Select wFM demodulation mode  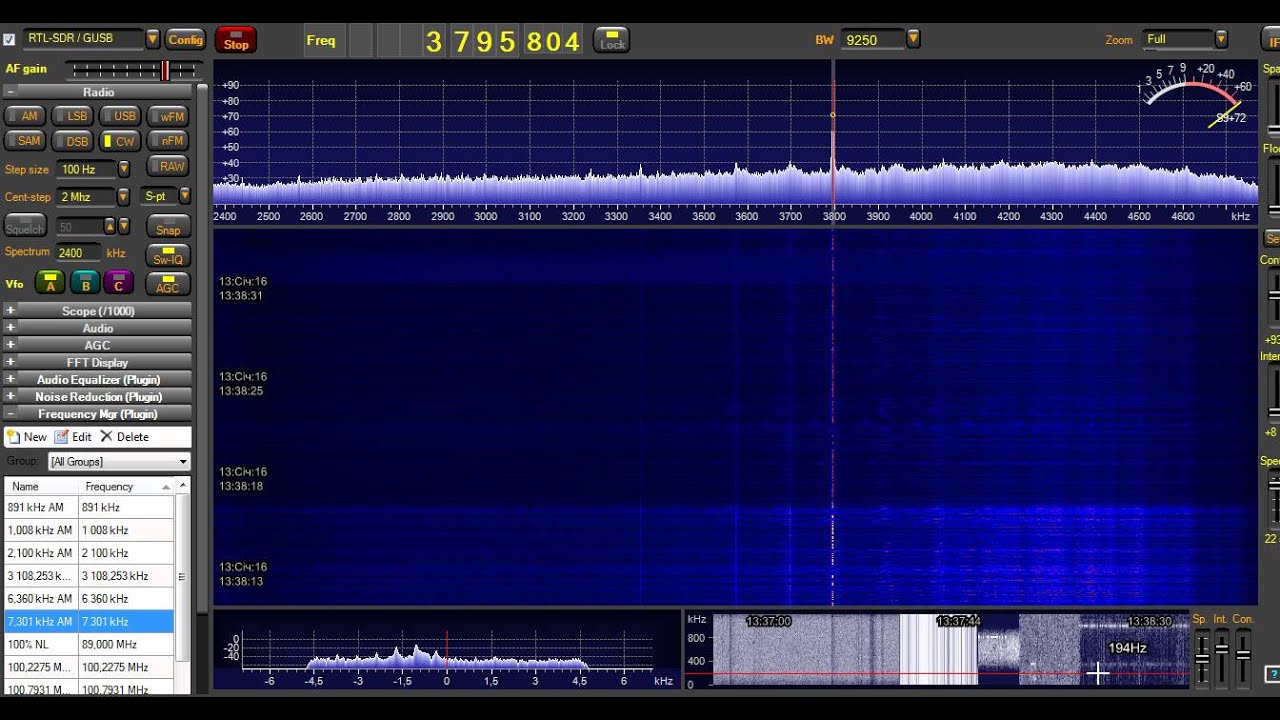point(167,116)
